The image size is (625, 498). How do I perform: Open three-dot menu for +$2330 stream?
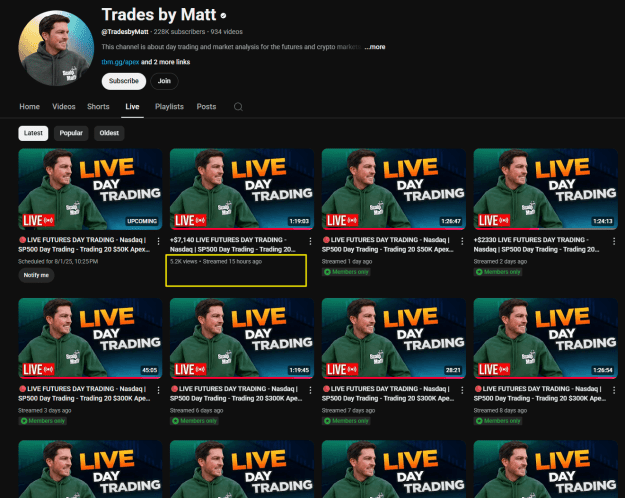(614, 241)
